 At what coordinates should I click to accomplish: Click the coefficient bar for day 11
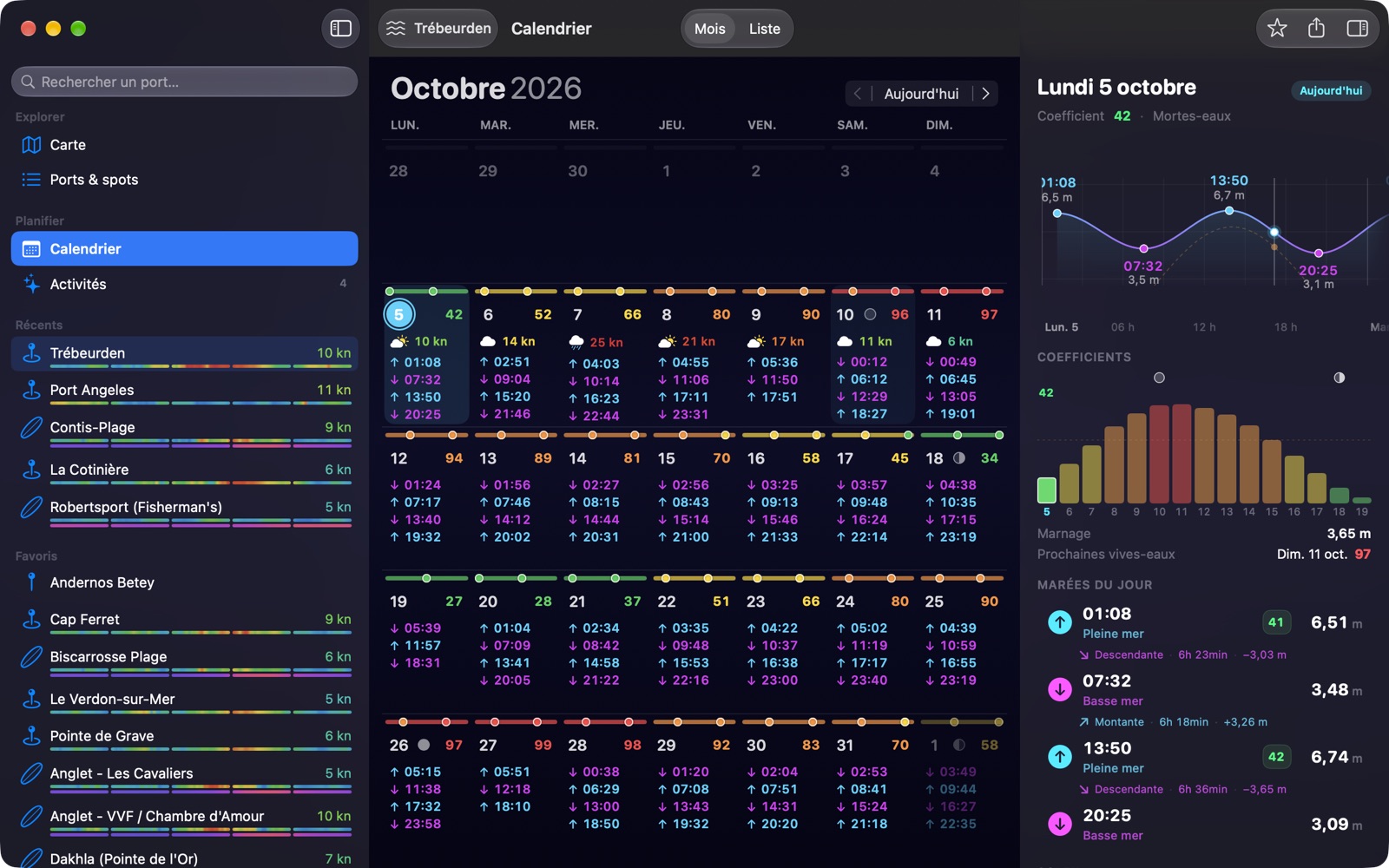point(1181,454)
